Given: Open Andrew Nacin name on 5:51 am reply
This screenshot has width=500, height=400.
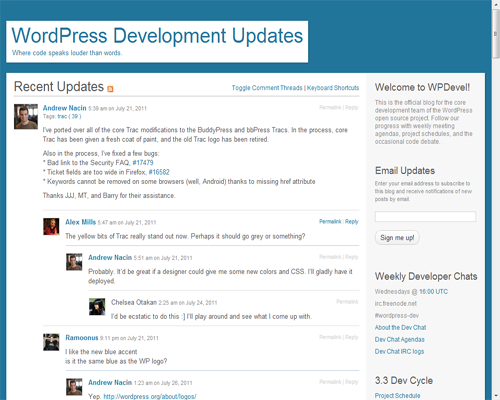Looking at the screenshot, I should pyautogui.click(x=110, y=257).
